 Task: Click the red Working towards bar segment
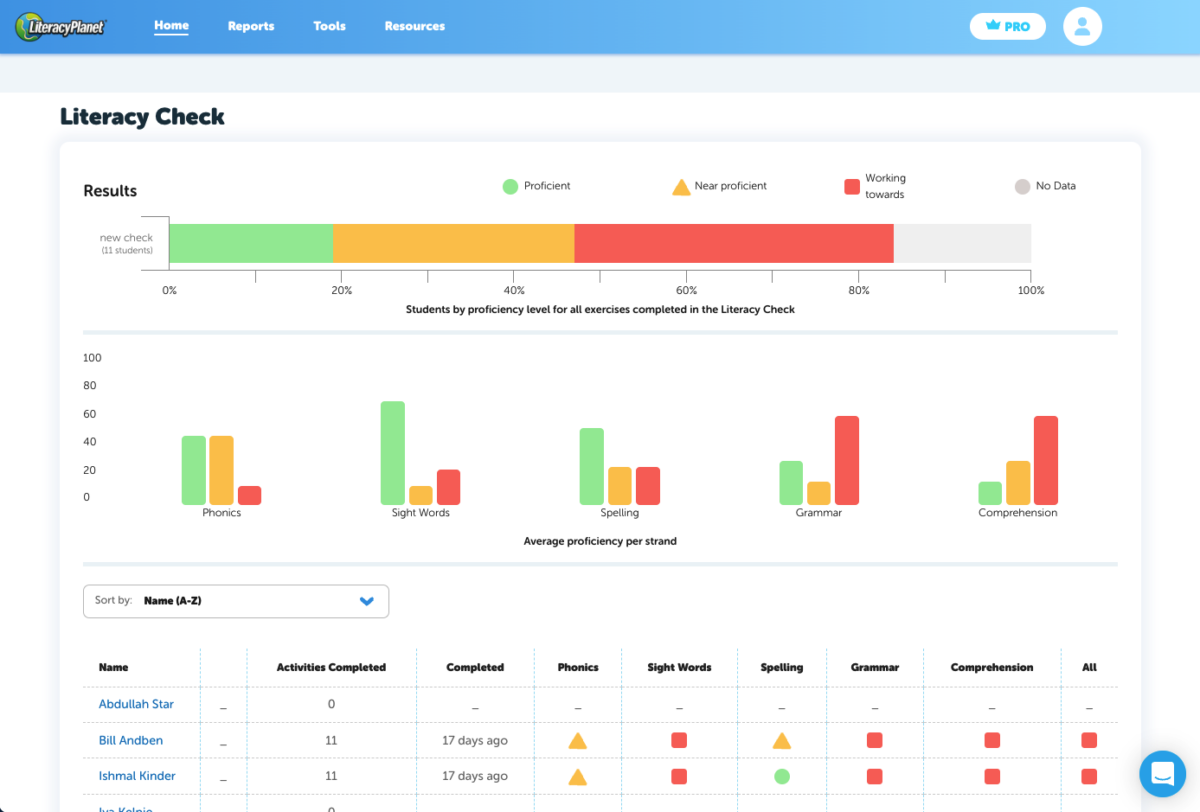click(733, 244)
